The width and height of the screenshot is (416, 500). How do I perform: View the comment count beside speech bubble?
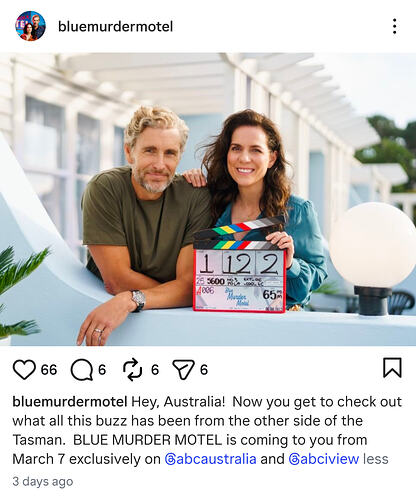click(102, 370)
